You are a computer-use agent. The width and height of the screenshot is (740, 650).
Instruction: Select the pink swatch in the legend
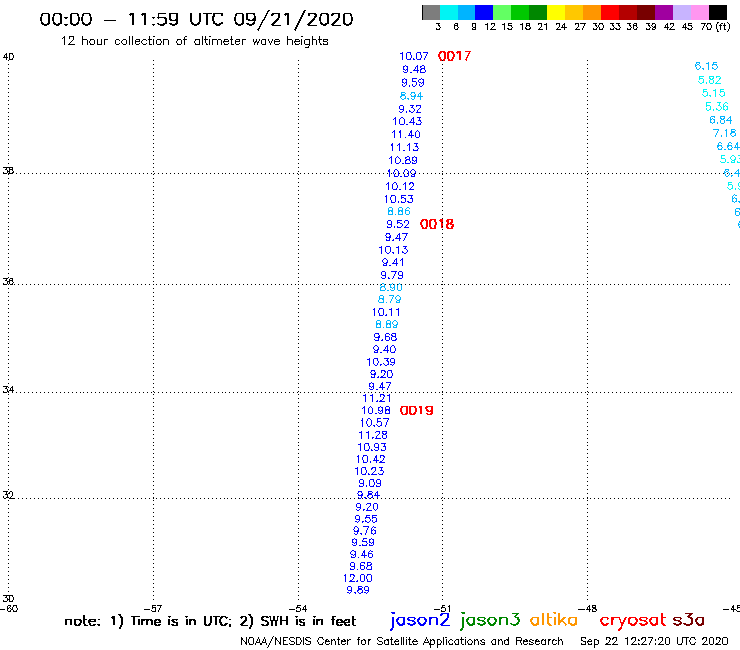[699, 12]
